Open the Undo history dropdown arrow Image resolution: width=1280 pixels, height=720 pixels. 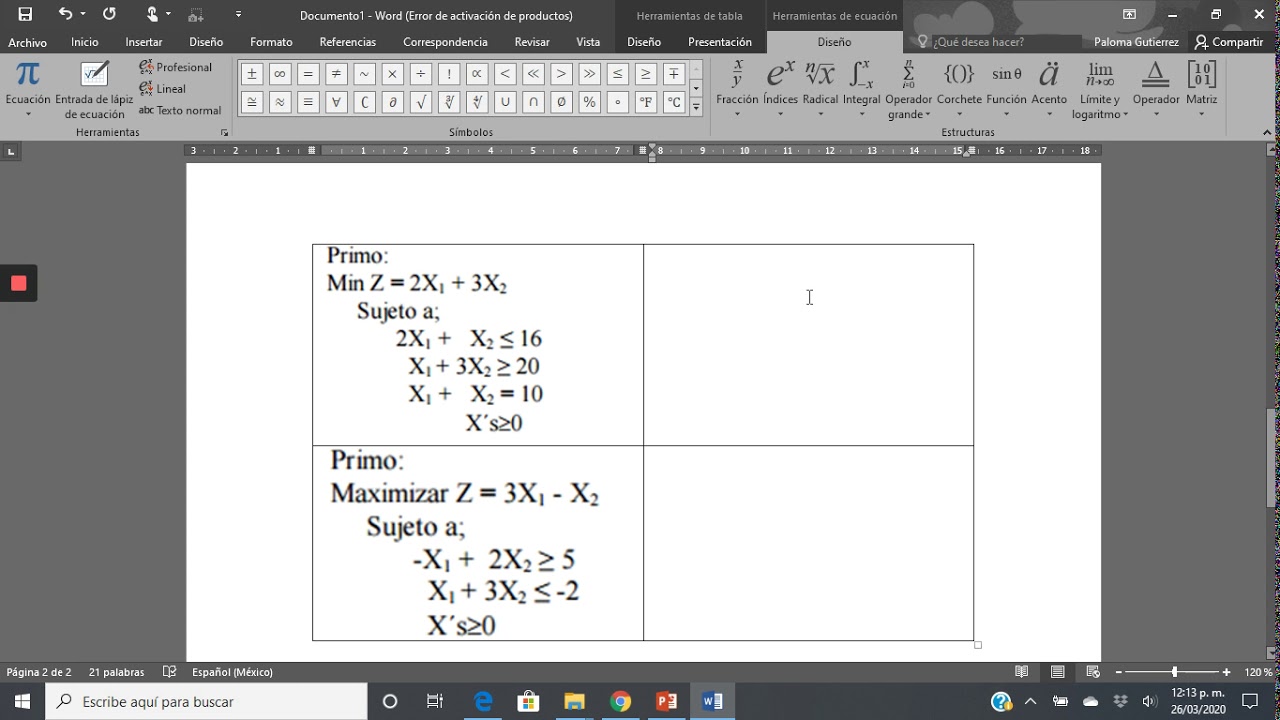pos(83,14)
